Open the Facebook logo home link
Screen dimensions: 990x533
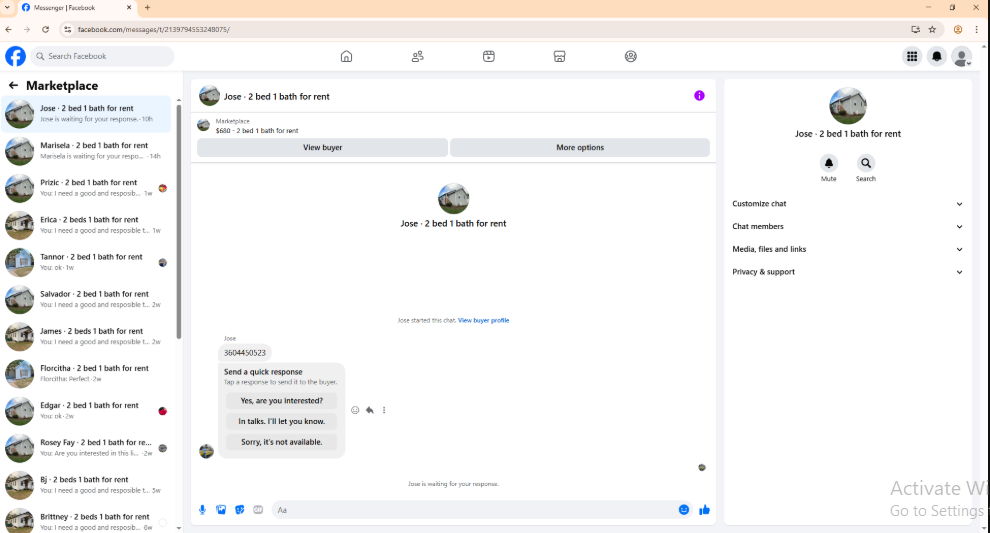[x=15, y=56]
